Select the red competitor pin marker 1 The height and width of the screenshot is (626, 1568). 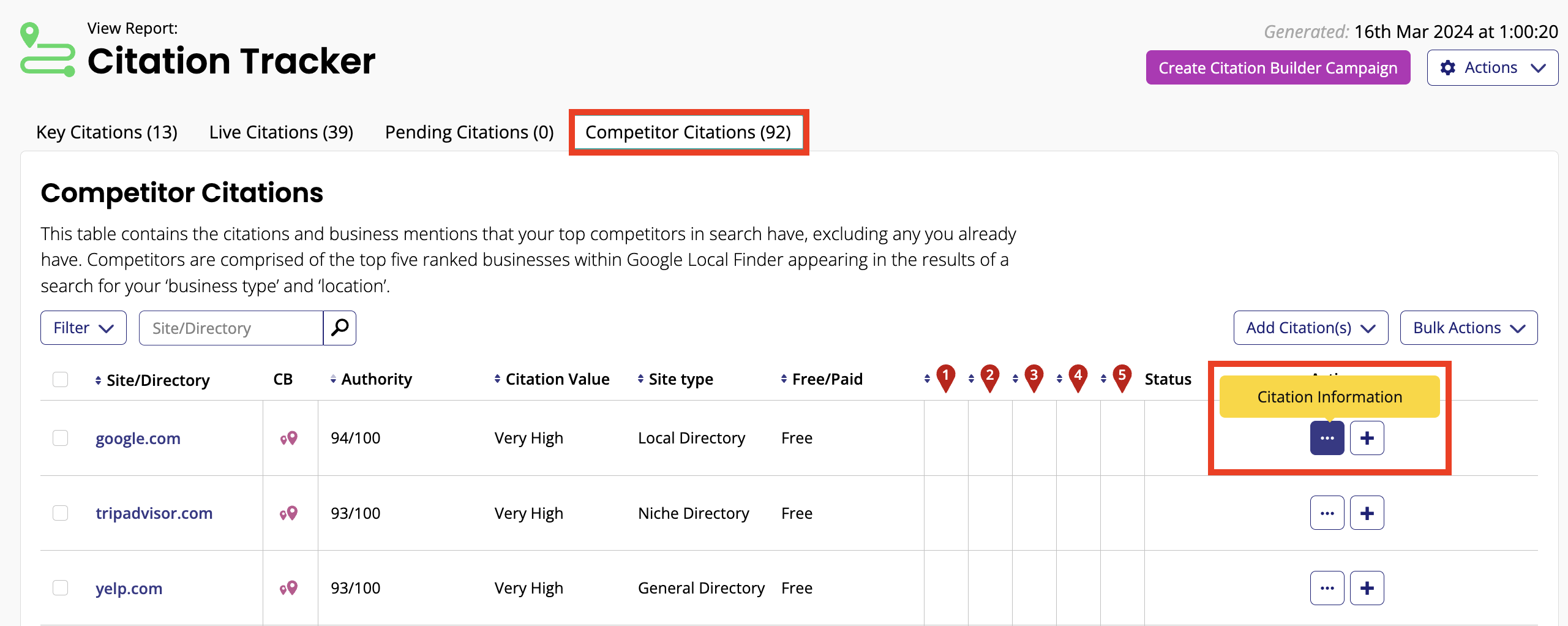click(945, 377)
